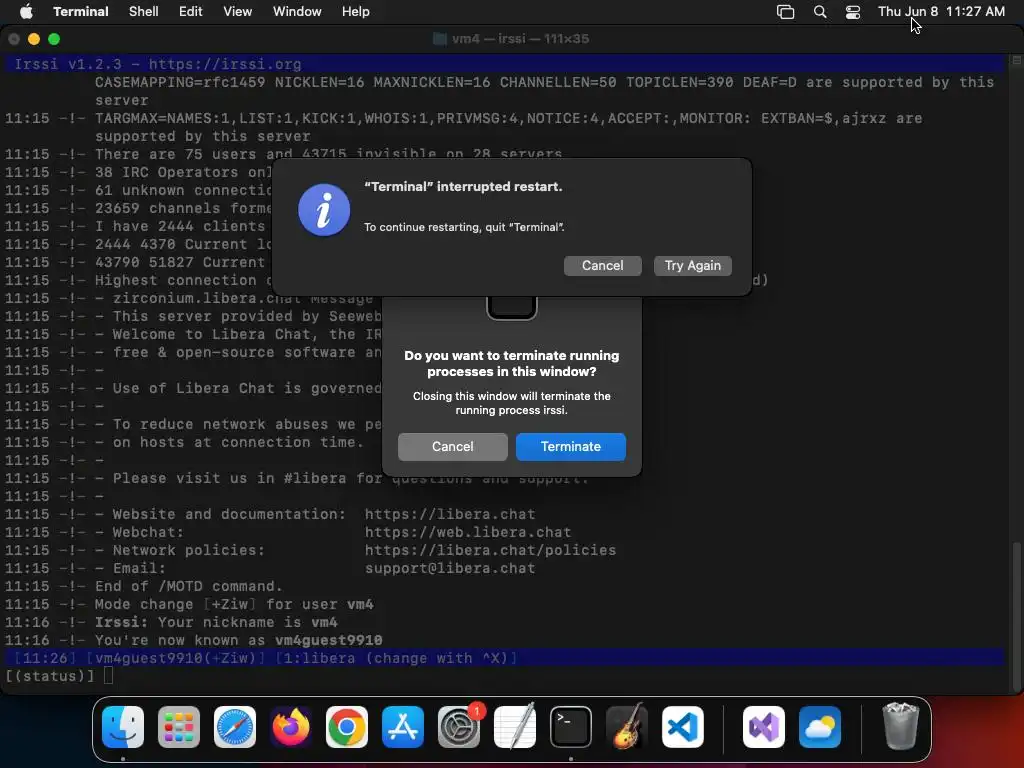The image size is (1024, 768).
Task: Open the Terminal app menu
Action: tap(81, 11)
